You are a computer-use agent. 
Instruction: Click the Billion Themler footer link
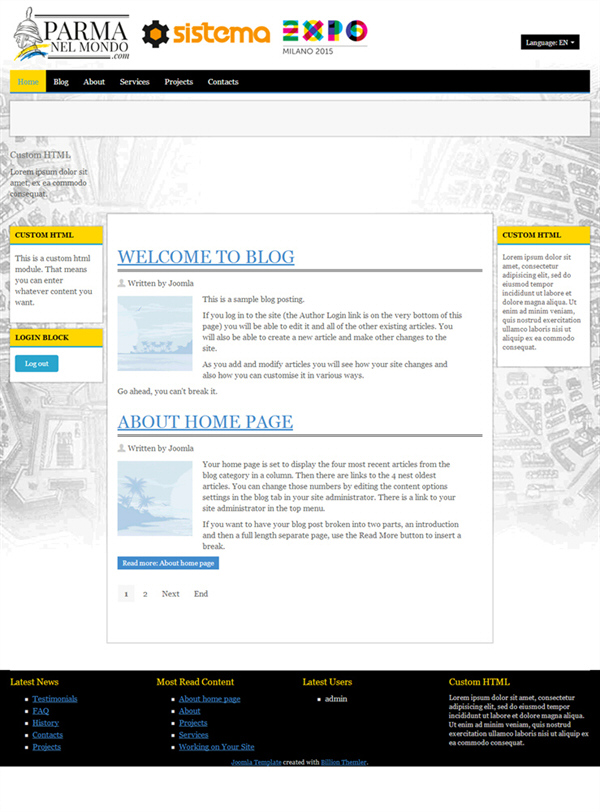(343, 762)
